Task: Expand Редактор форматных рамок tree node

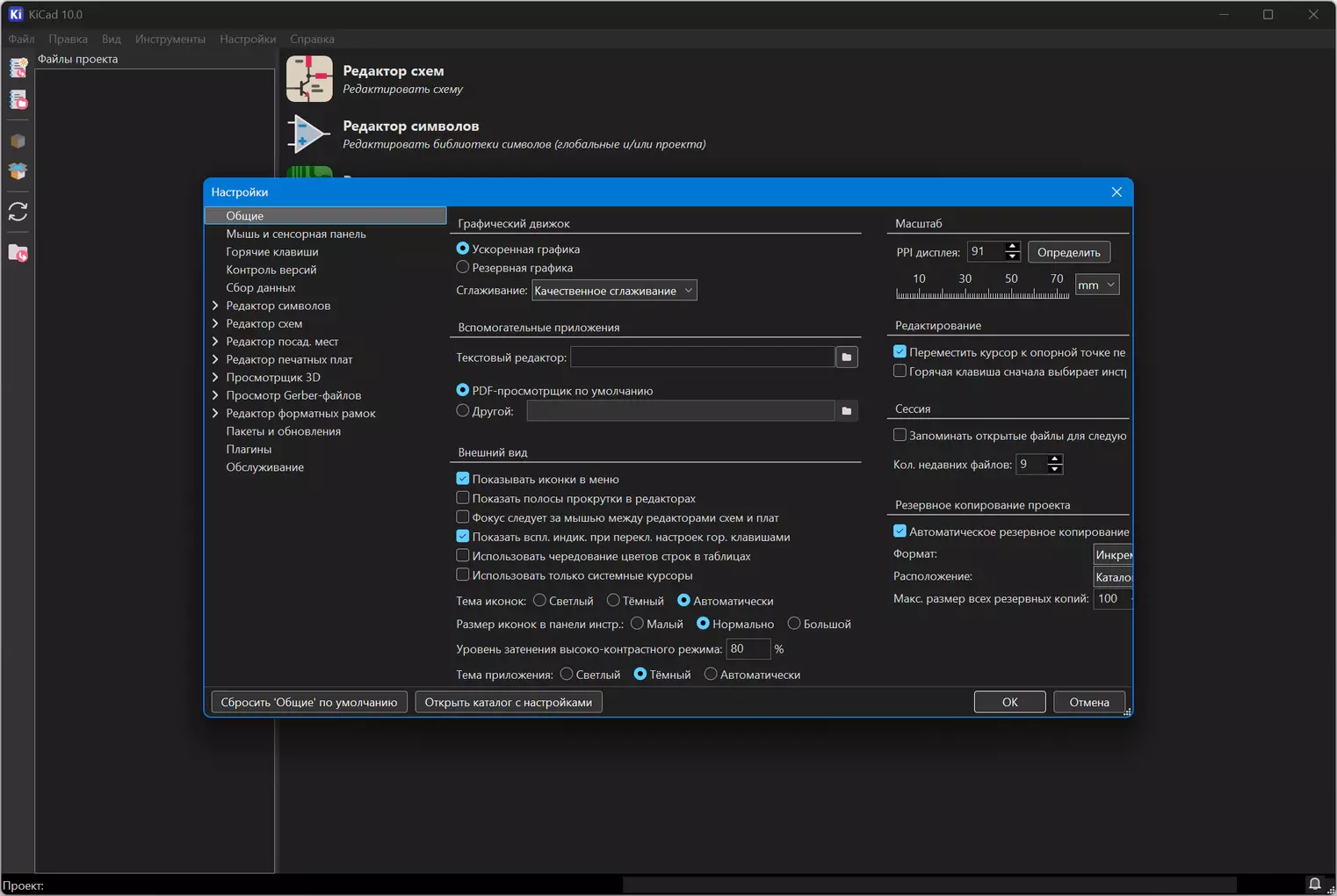Action: point(215,414)
